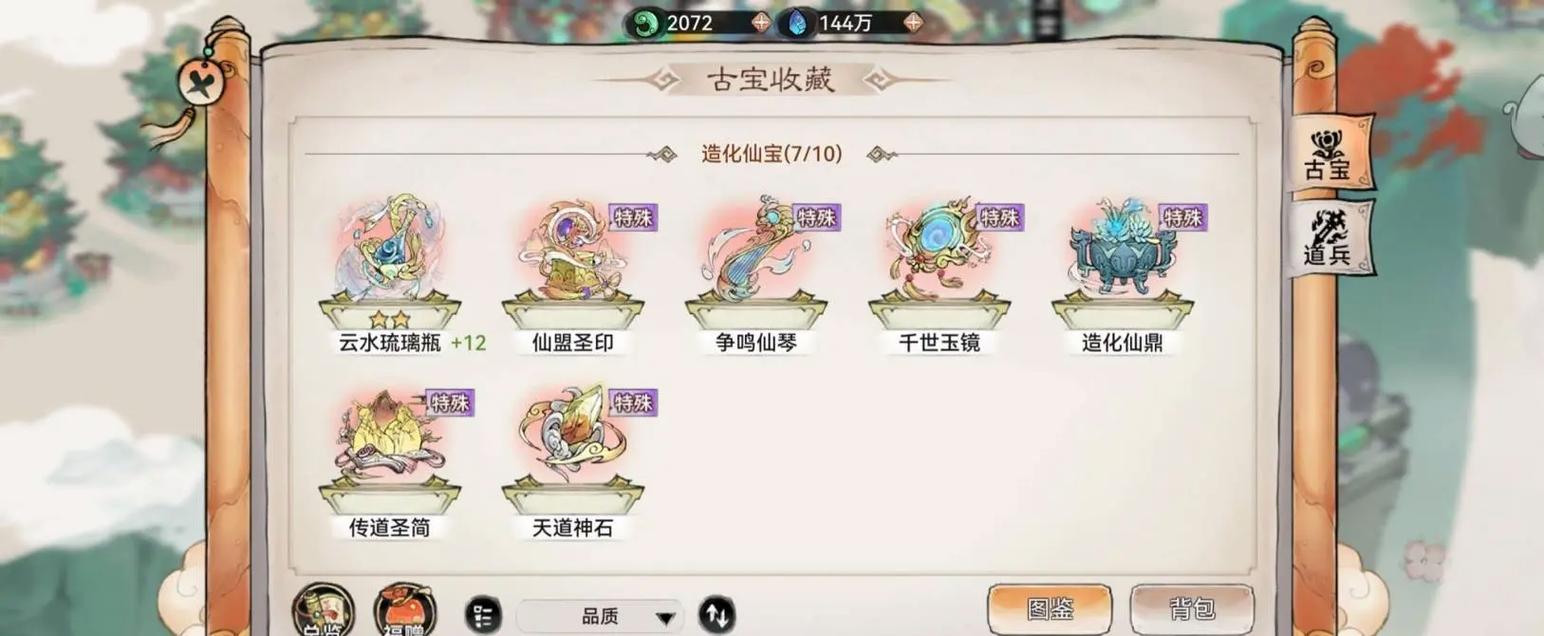Switch to the 古宝 side tab
The image size is (1544, 636).
point(1329,154)
